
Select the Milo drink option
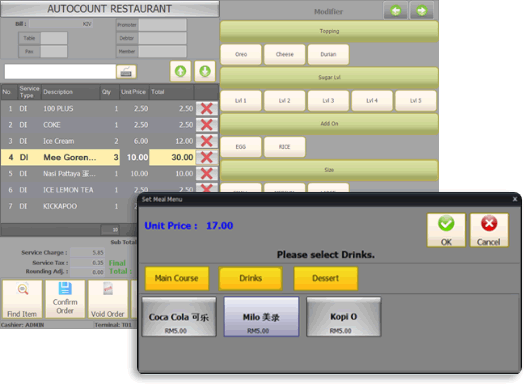(x=261, y=317)
